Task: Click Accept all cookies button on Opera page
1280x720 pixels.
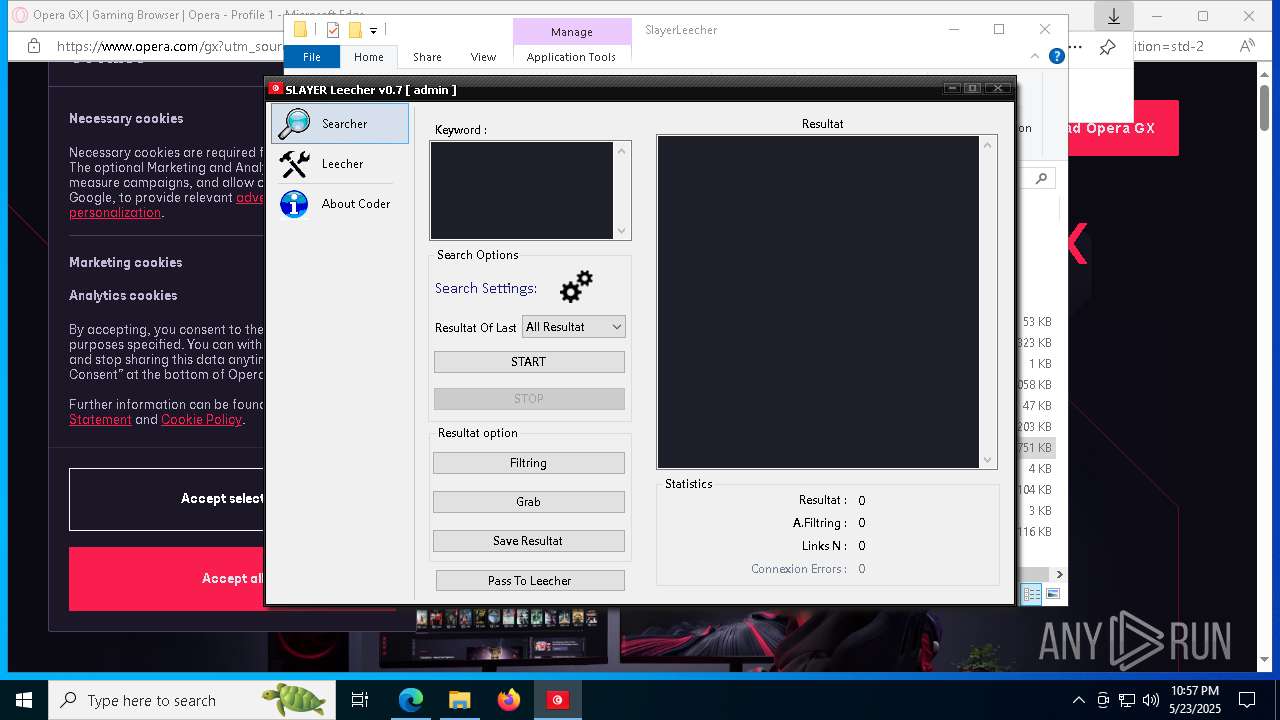Action: coord(167,578)
